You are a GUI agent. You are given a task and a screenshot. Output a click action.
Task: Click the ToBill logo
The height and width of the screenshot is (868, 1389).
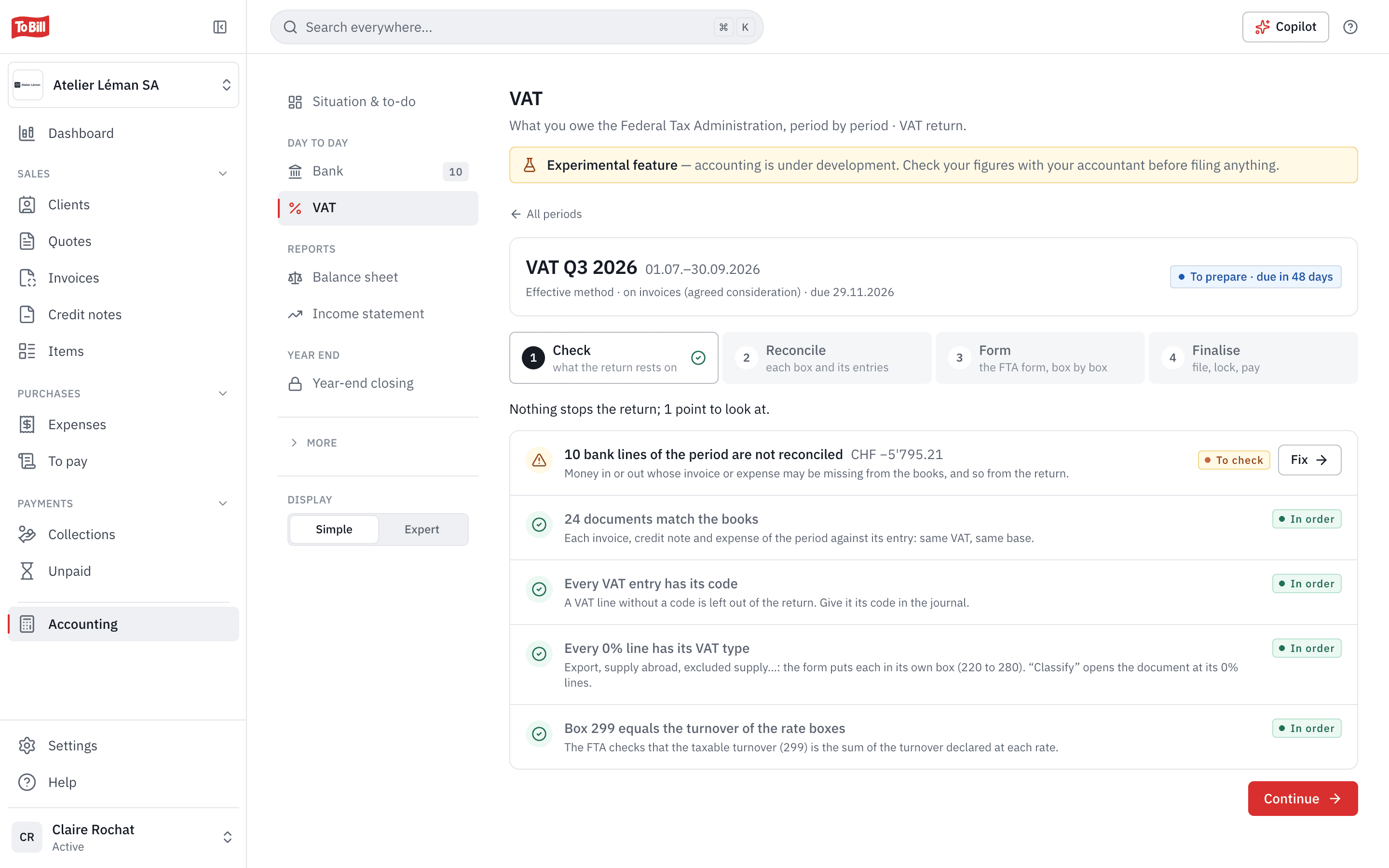coord(30,27)
